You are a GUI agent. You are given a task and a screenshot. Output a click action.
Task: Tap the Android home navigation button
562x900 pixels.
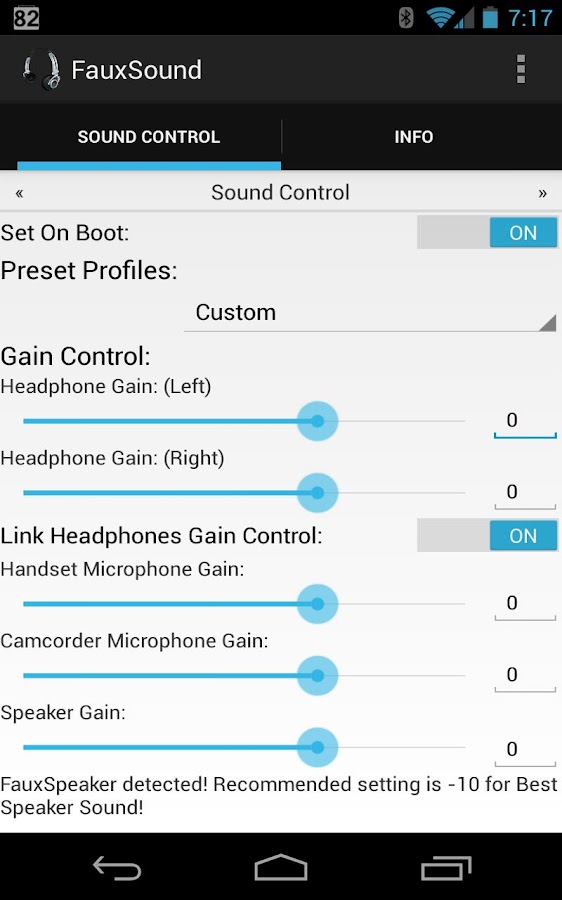coord(281,867)
